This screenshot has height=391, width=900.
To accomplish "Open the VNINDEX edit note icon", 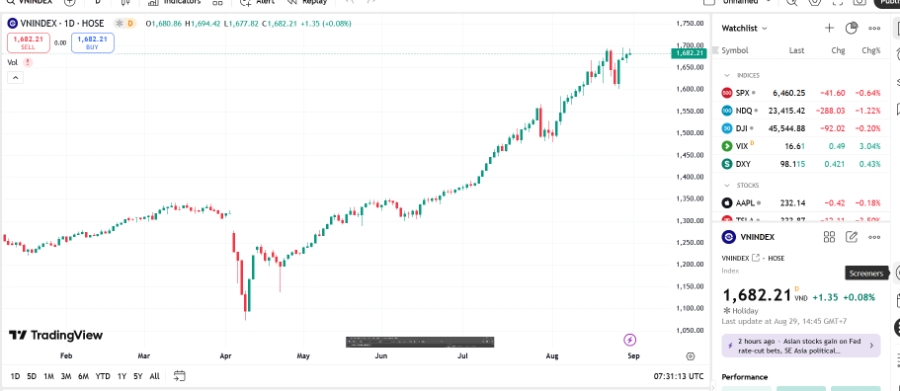I will pos(851,237).
